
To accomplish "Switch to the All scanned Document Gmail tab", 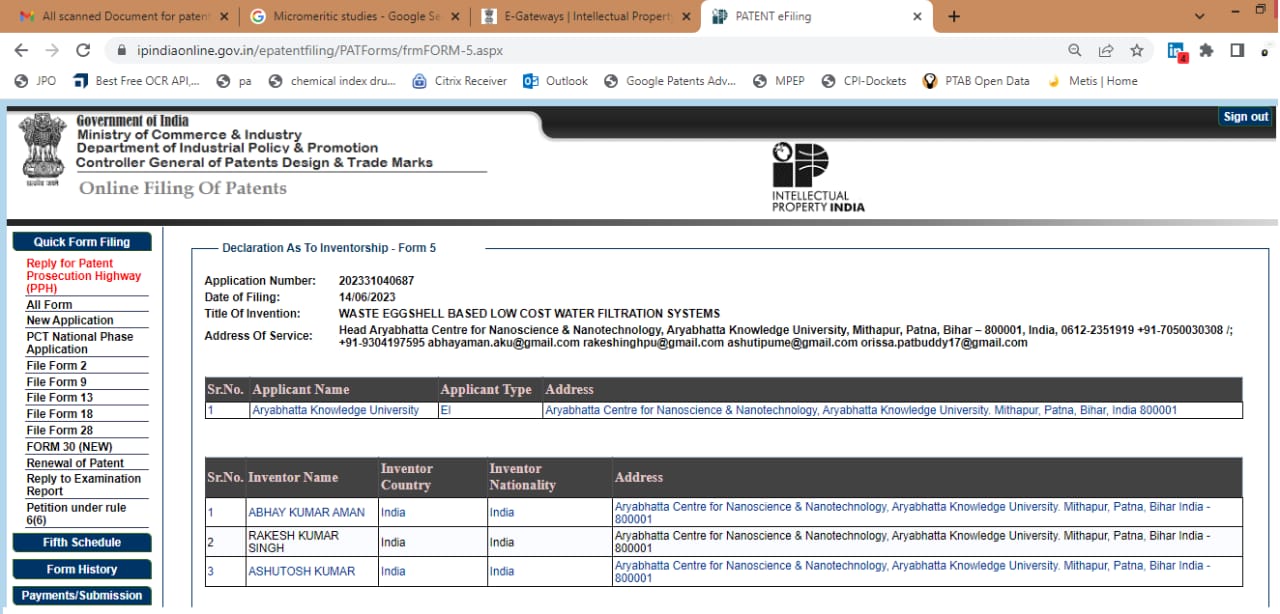I will click(x=122, y=16).
